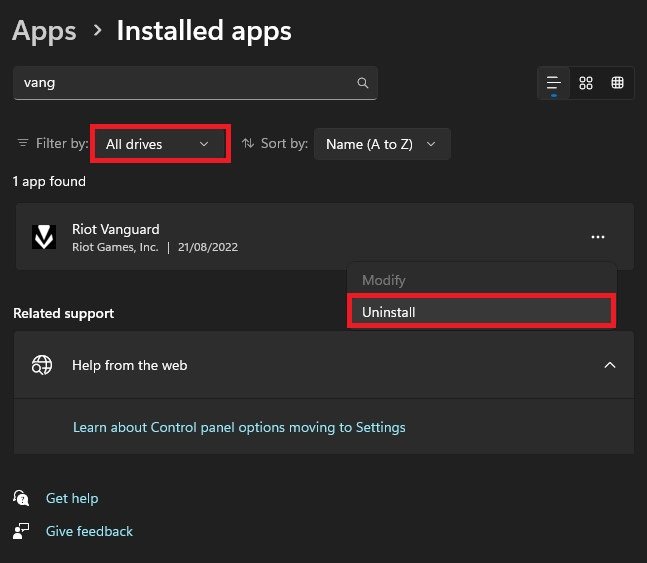Click the Filter by icon

[23, 144]
